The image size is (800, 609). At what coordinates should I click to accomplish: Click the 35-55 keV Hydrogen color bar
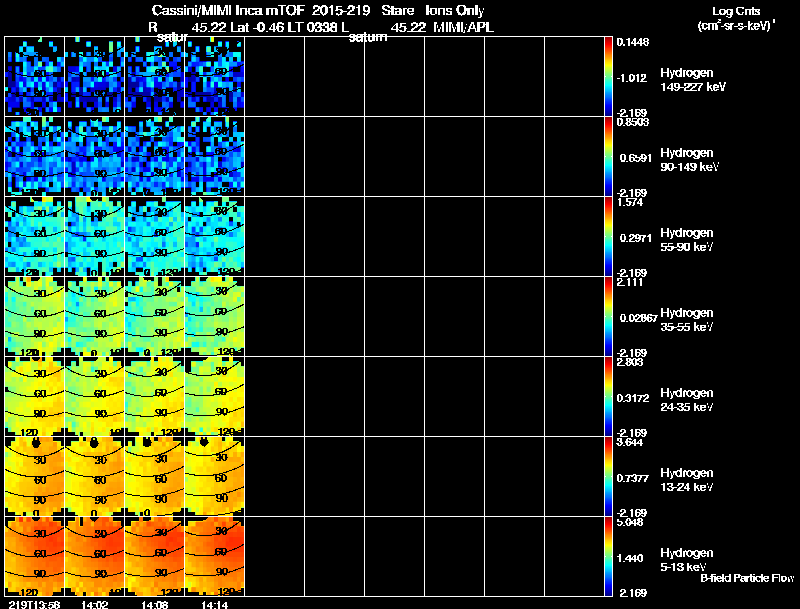[x=609, y=316]
